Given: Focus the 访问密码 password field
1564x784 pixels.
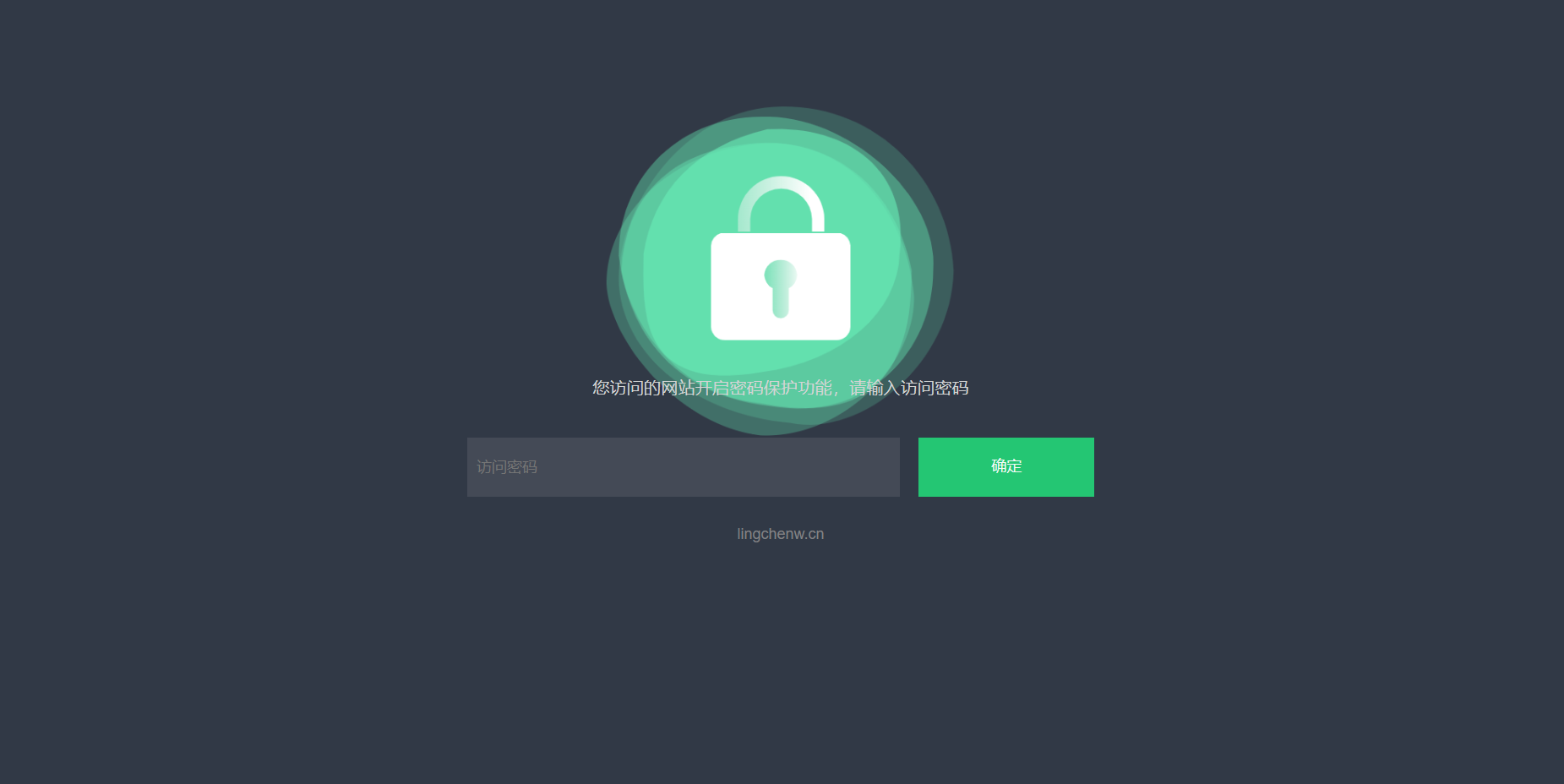Looking at the screenshot, I should pos(683,467).
